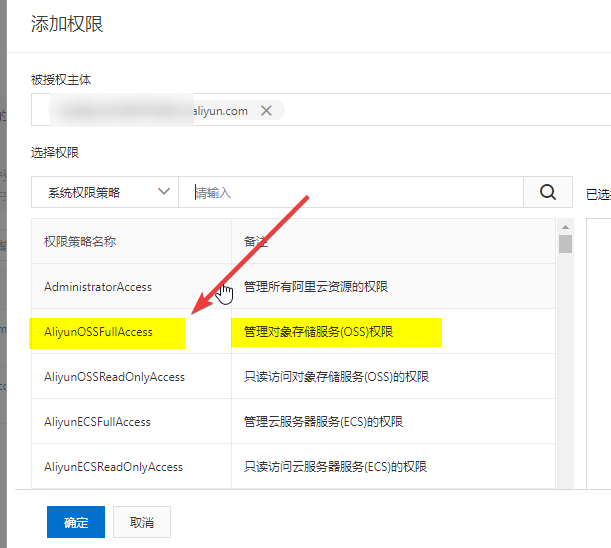Screen dimensions: 611x548
Task: Cancel with the 取消 button
Action: 142,522
